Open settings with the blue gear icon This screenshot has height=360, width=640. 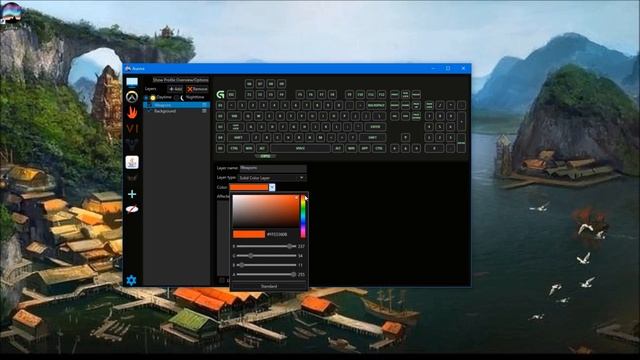pyautogui.click(x=131, y=280)
